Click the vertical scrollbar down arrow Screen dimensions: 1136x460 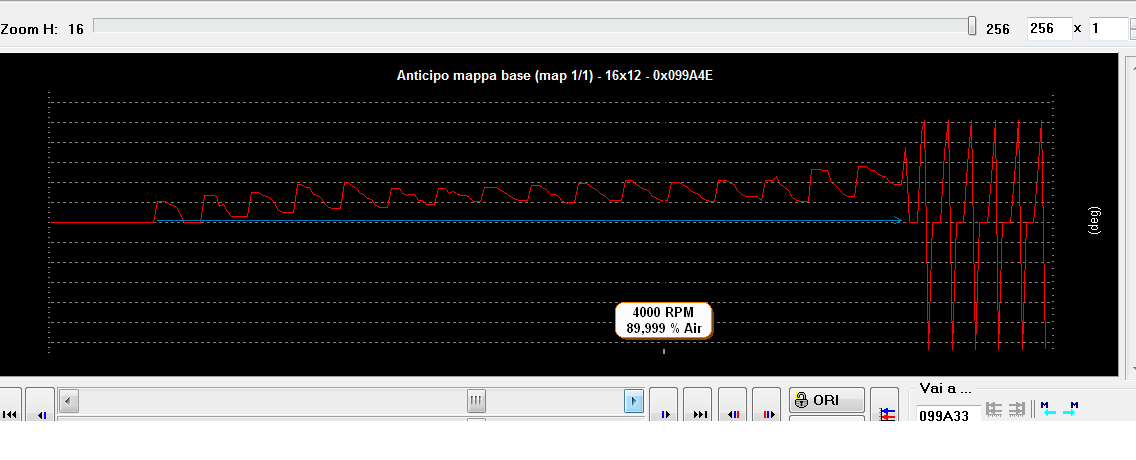(1131, 367)
